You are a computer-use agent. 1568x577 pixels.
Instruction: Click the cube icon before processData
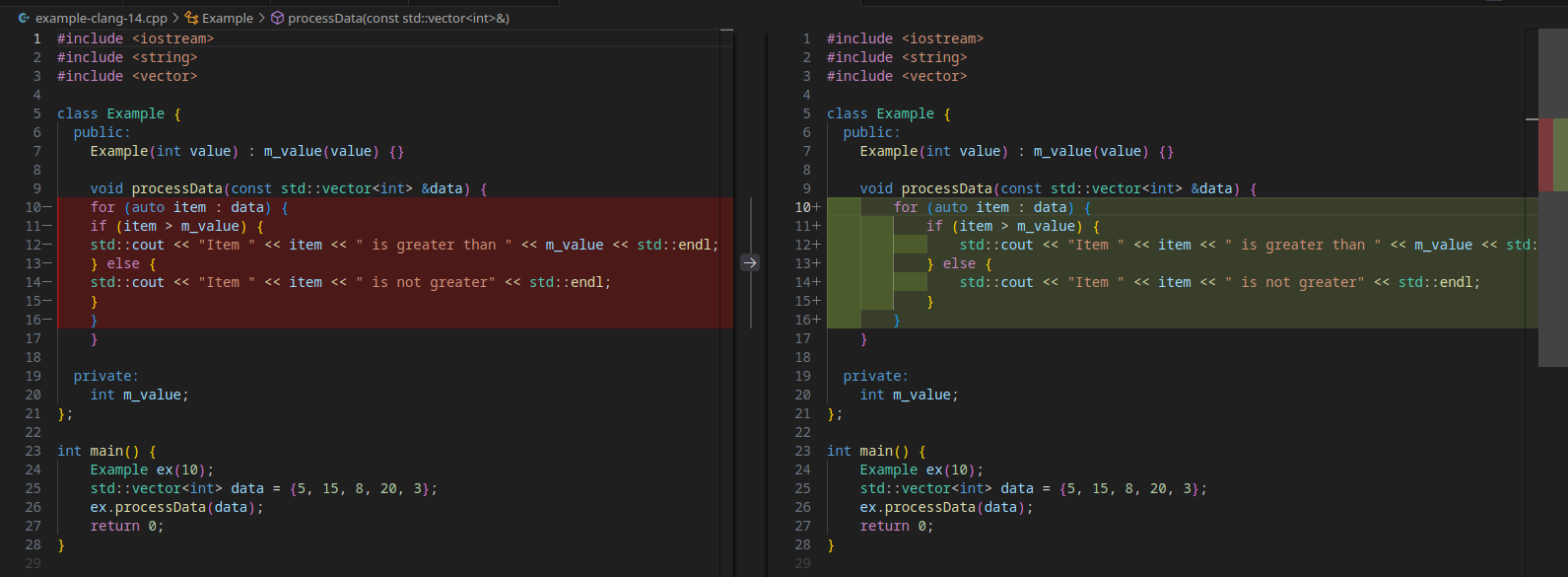pos(278,18)
